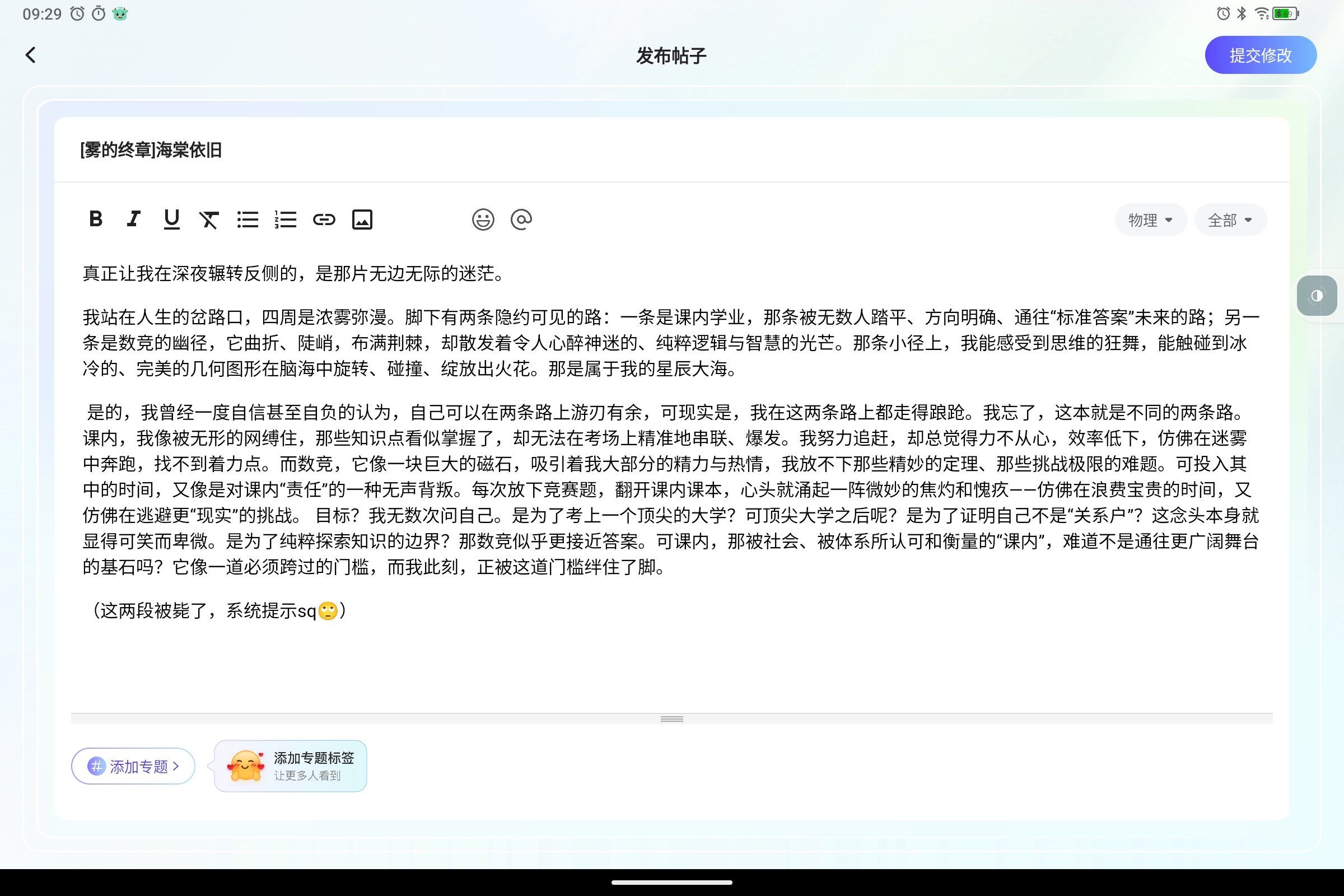Mention a user with the @ icon
The image size is (1344, 896).
521,220
